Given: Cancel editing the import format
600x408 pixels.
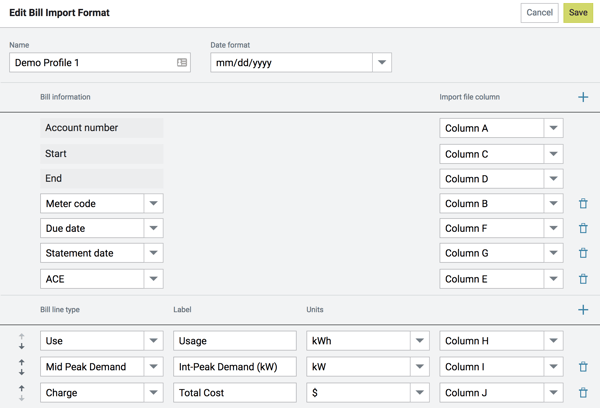Looking at the screenshot, I should point(539,13).
